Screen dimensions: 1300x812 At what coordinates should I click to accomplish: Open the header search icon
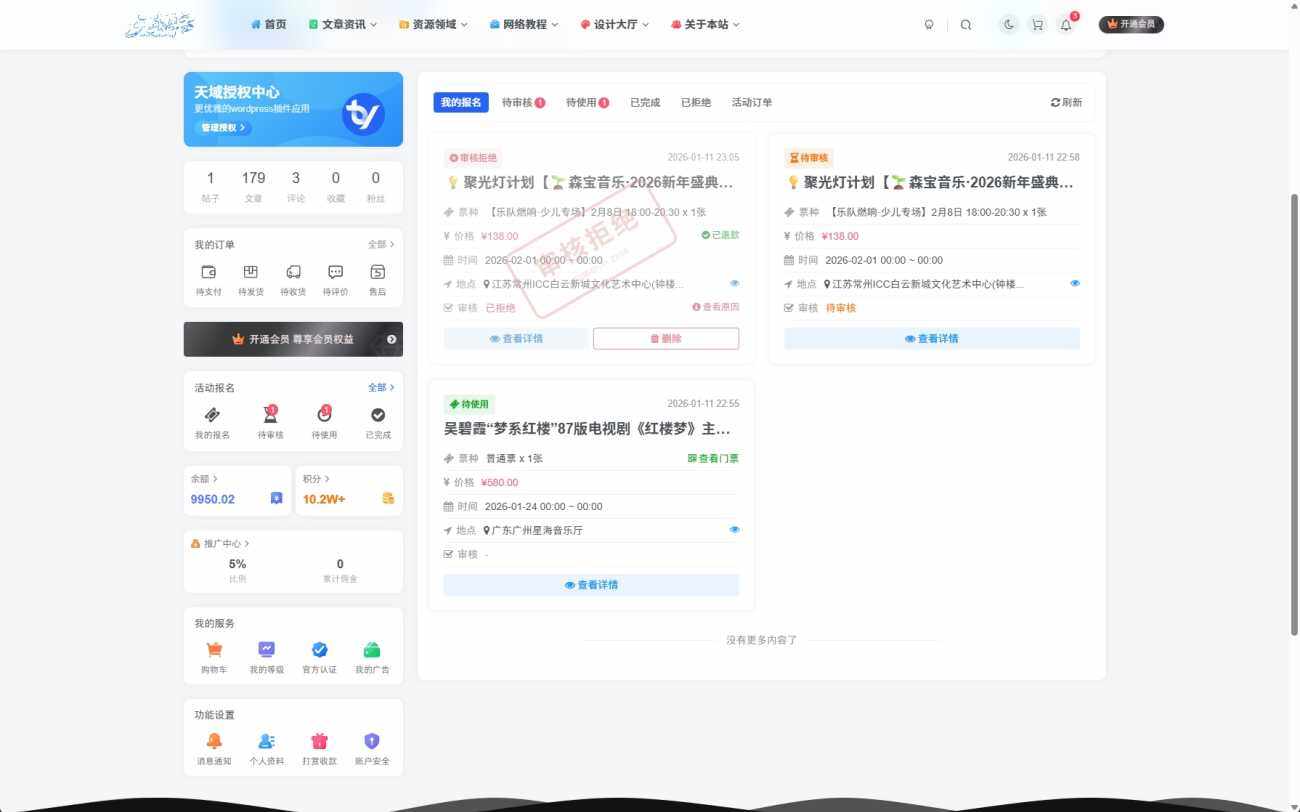click(965, 24)
